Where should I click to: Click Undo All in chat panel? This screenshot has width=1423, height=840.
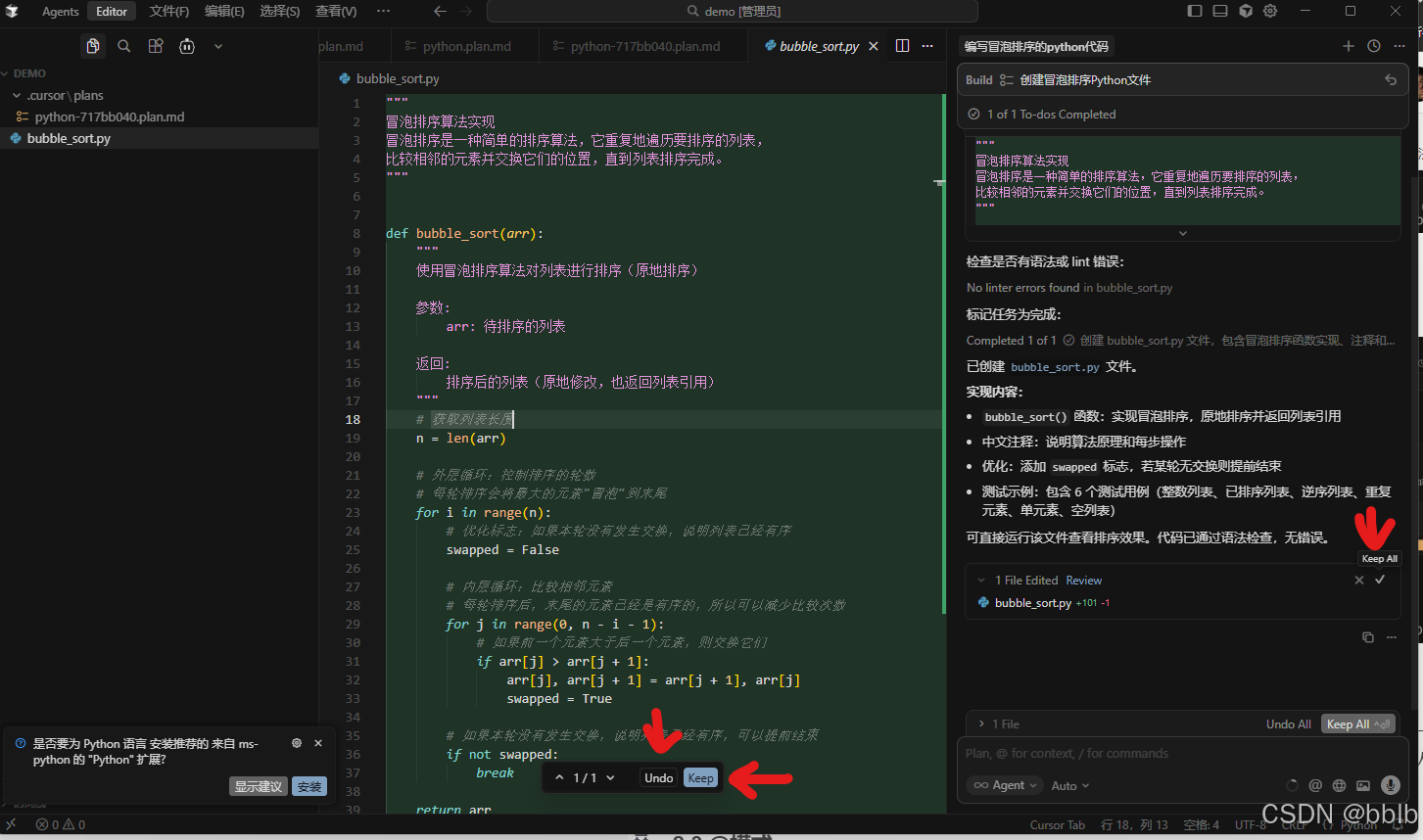[1288, 724]
